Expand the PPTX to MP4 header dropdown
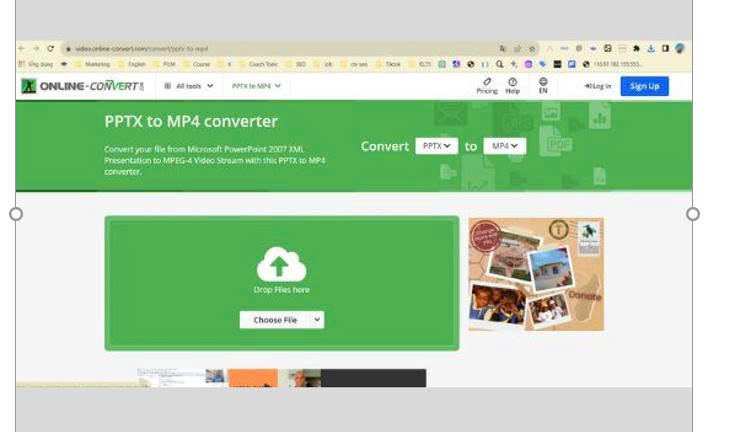This screenshot has height=432, width=736. tap(256, 86)
